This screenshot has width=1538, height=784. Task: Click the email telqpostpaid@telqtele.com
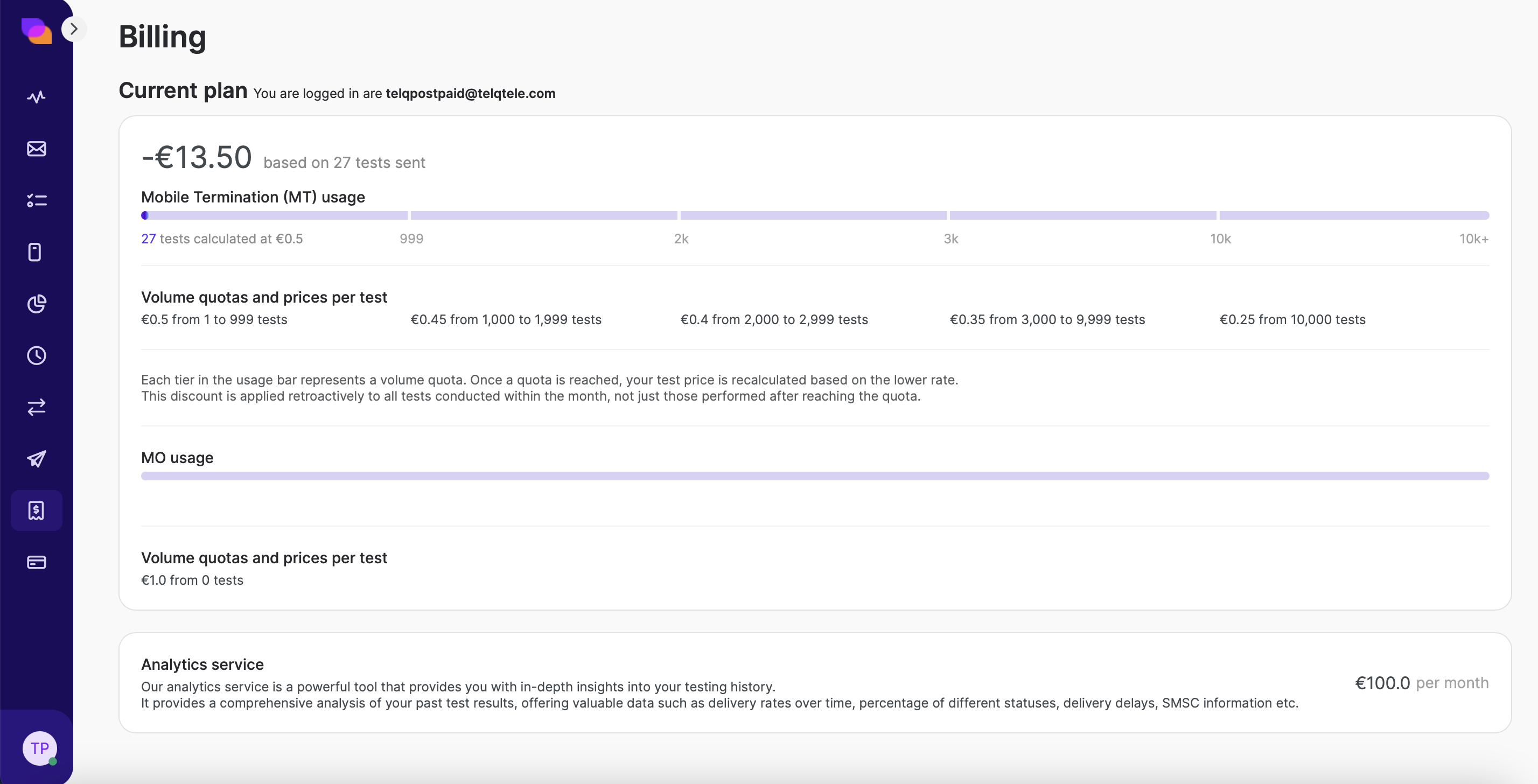click(471, 93)
